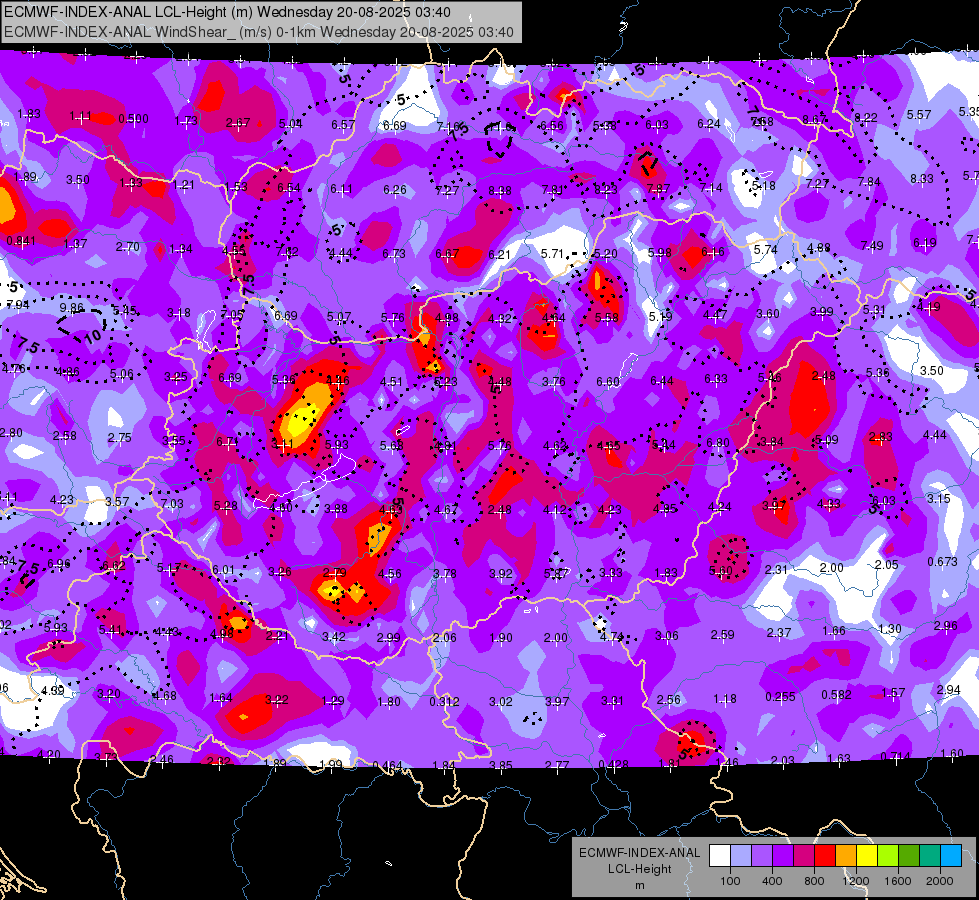Click 'LCL-Height' text in the legend box

pyautogui.click(x=639, y=869)
